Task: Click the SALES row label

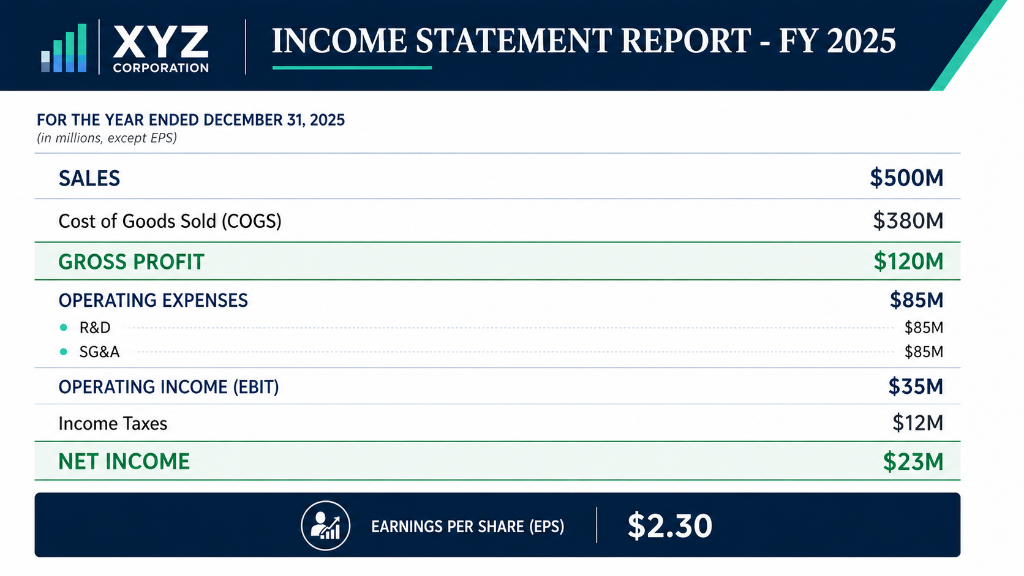Action: 89,178
